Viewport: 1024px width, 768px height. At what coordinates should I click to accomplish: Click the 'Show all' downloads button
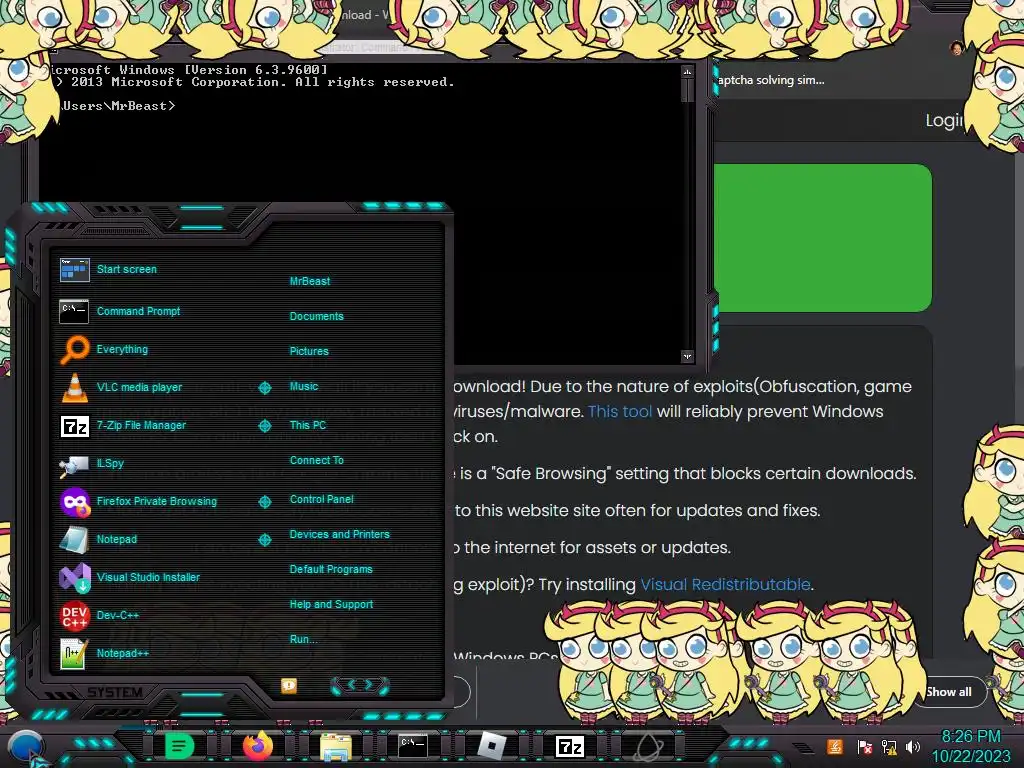pyautogui.click(x=948, y=692)
